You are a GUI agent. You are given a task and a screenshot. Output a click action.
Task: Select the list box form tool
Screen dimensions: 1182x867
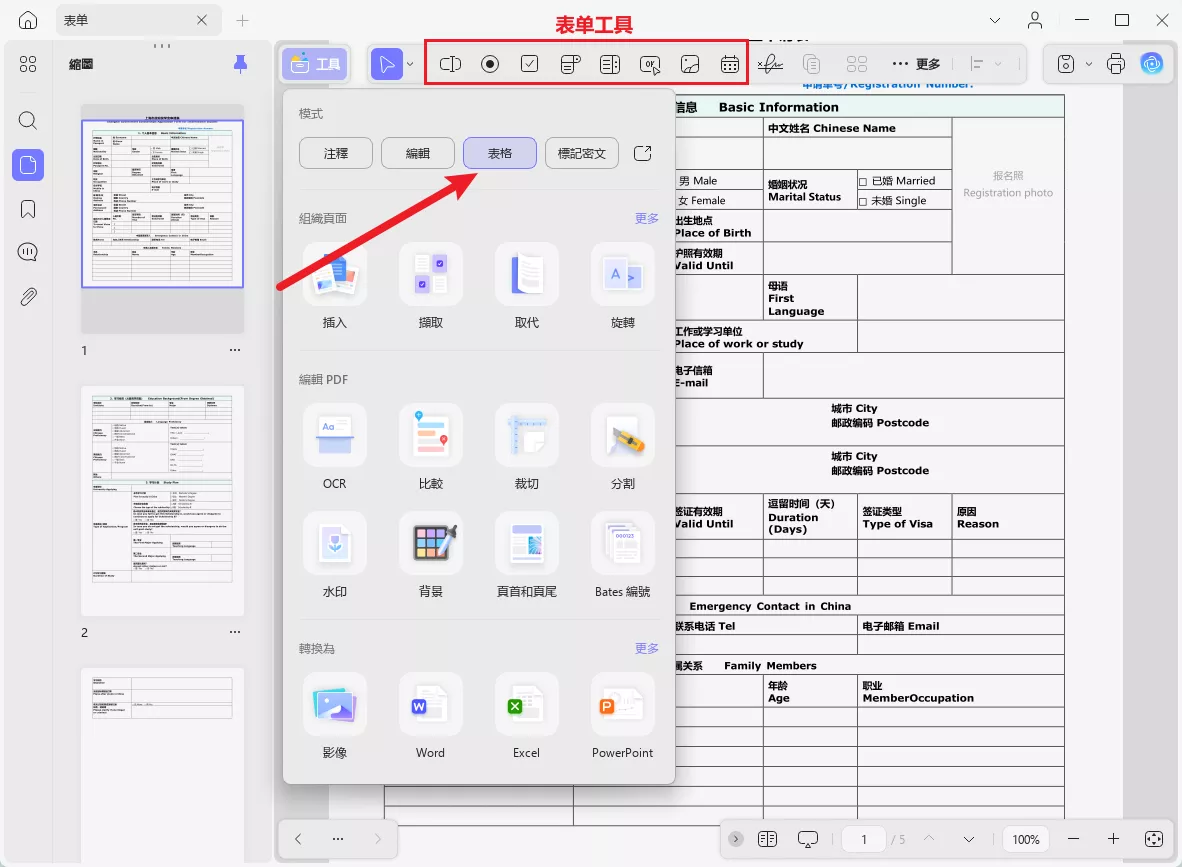pyautogui.click(x=610, y=64)
